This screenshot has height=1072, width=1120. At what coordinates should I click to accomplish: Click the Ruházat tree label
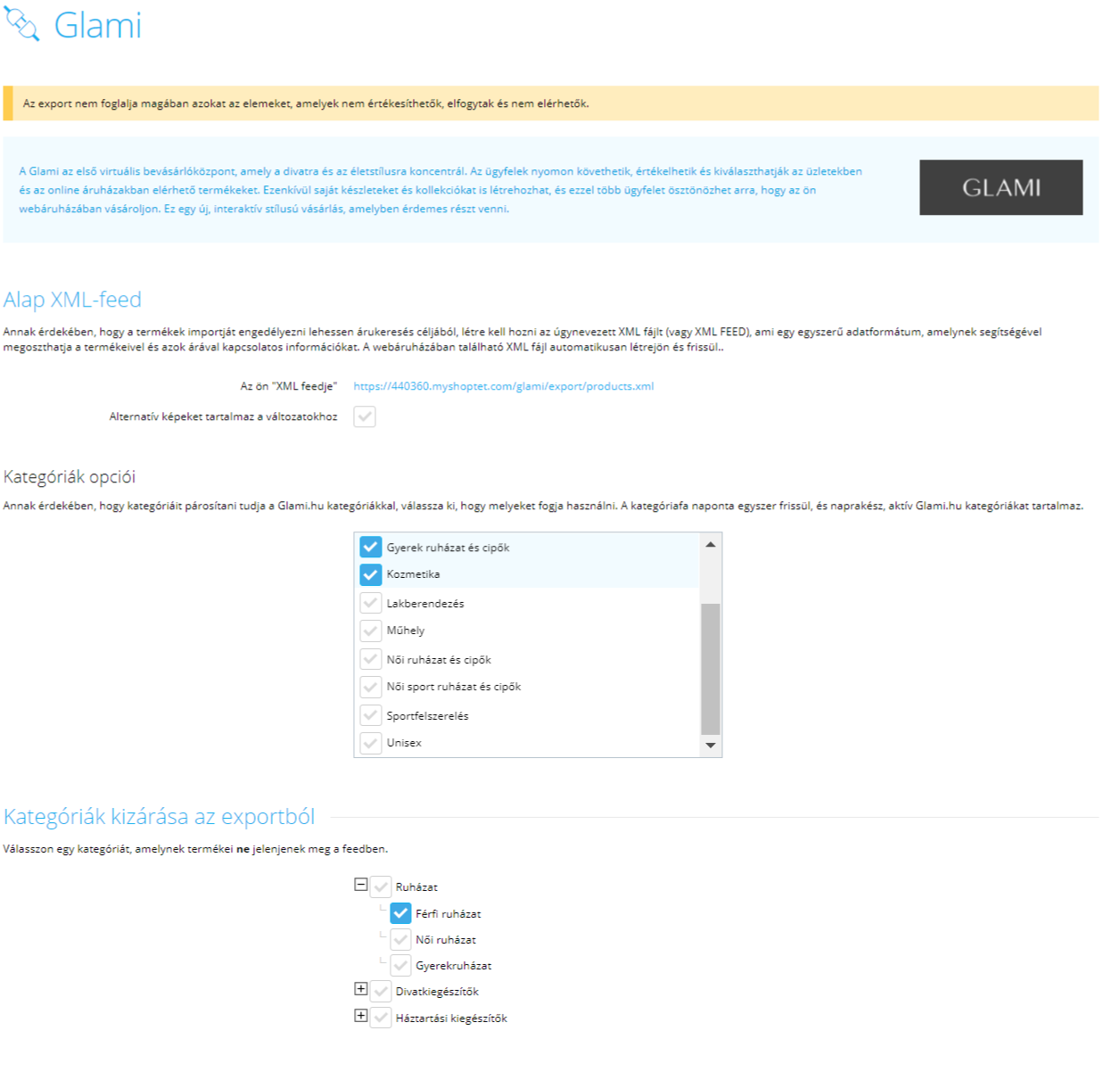tap(416, 887)
